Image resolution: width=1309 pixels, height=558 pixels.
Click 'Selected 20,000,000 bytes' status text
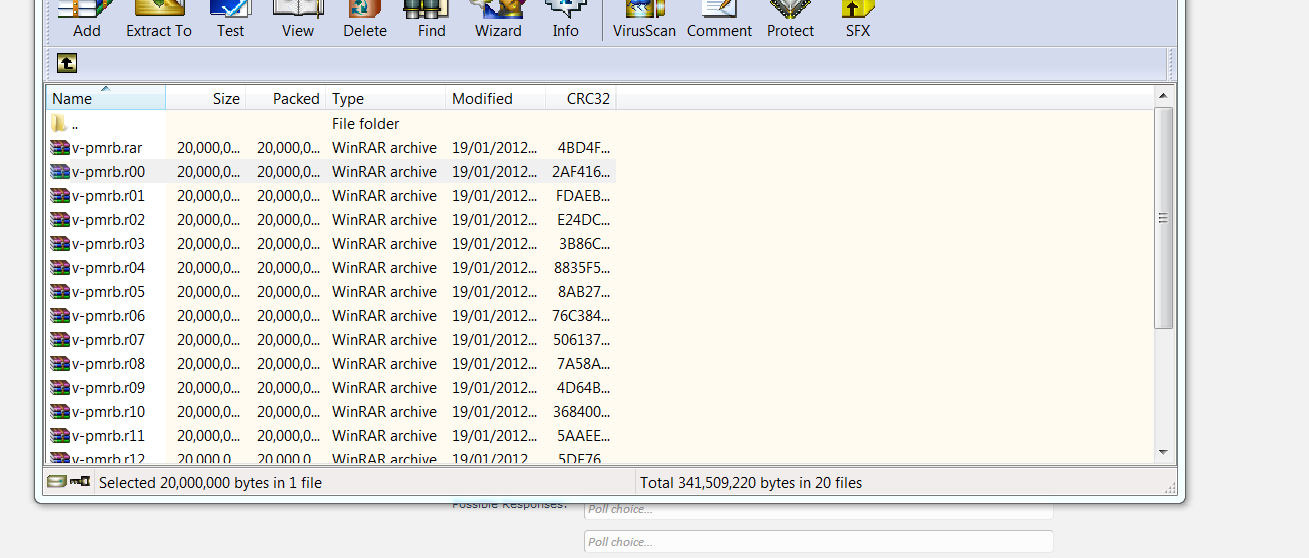(210, 483)
